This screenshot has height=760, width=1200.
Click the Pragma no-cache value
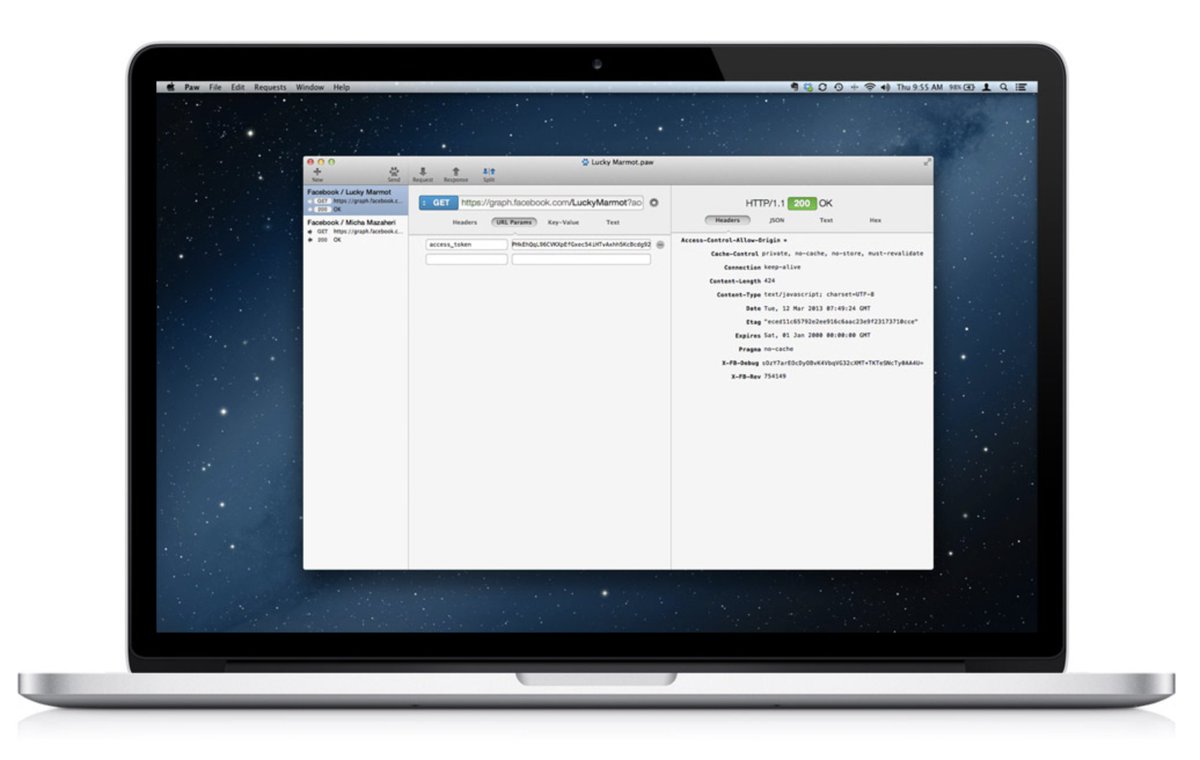780,350
